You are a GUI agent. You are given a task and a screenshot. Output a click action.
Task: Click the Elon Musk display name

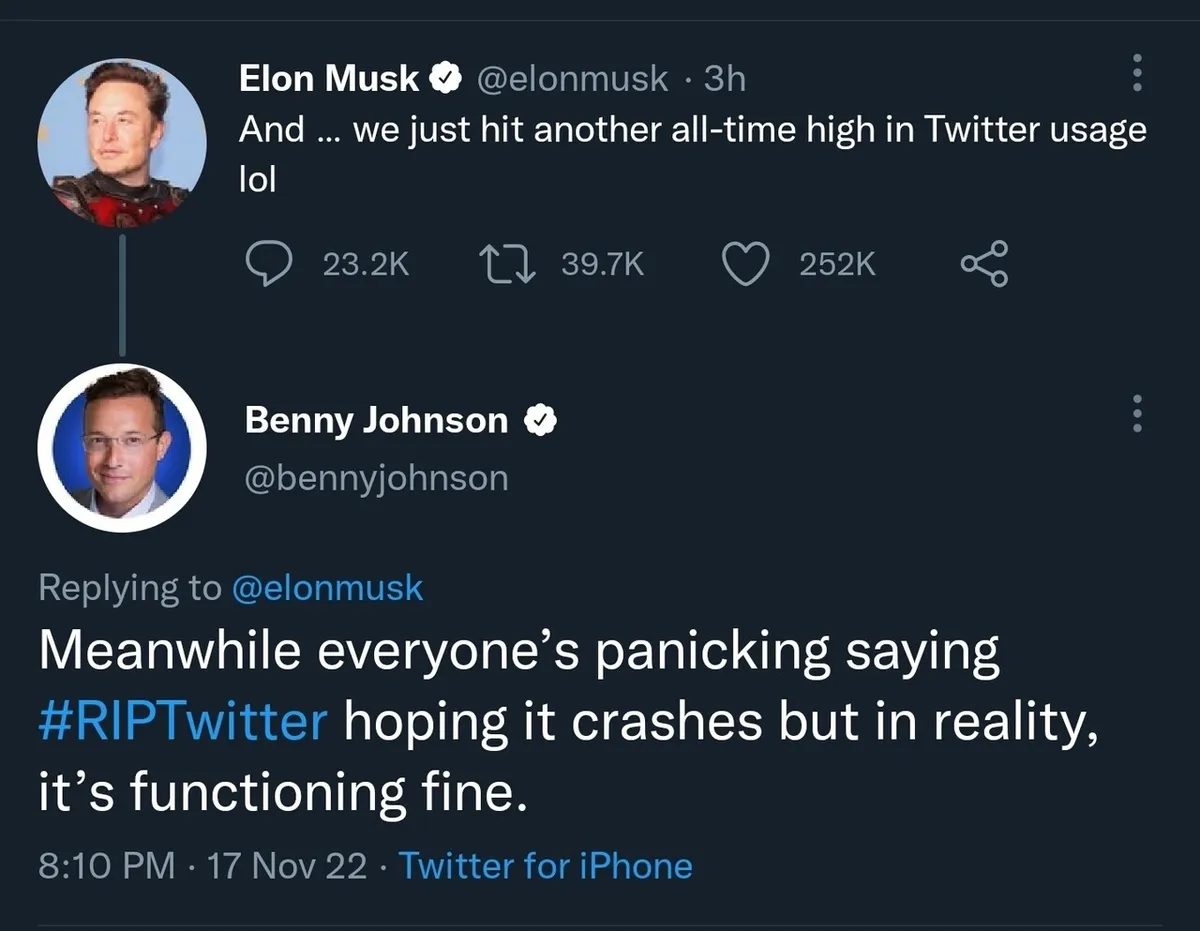coord(328,78)
